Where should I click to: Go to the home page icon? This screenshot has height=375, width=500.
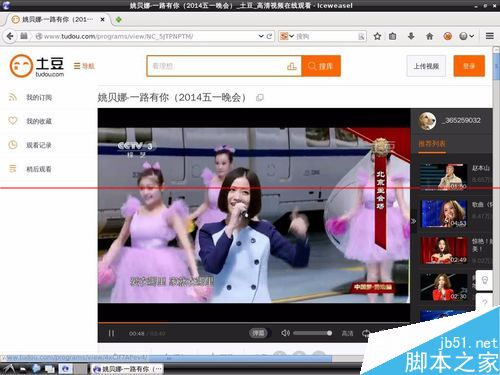[x=430, y=36]
